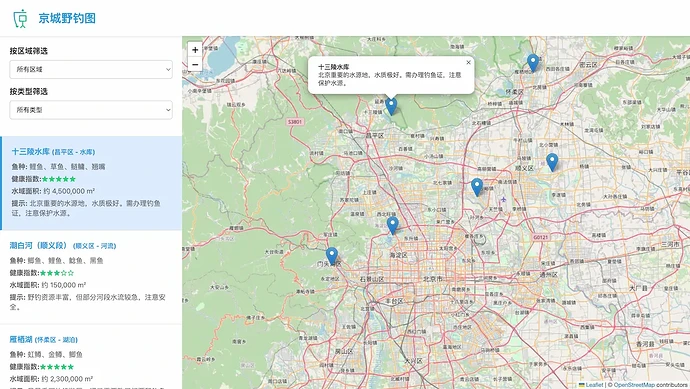690x389 pixels.
Task: Select the map marker east of 顺义区
Action: pyautogui.click(x=552, y=162)
